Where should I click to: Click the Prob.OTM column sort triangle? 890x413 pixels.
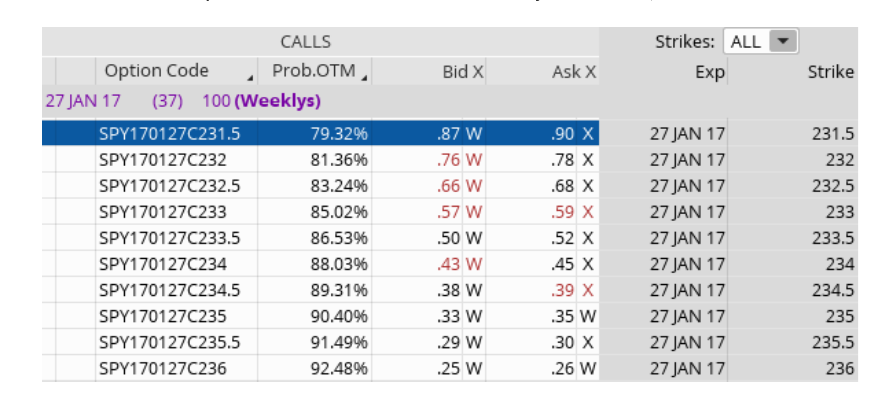365,77
